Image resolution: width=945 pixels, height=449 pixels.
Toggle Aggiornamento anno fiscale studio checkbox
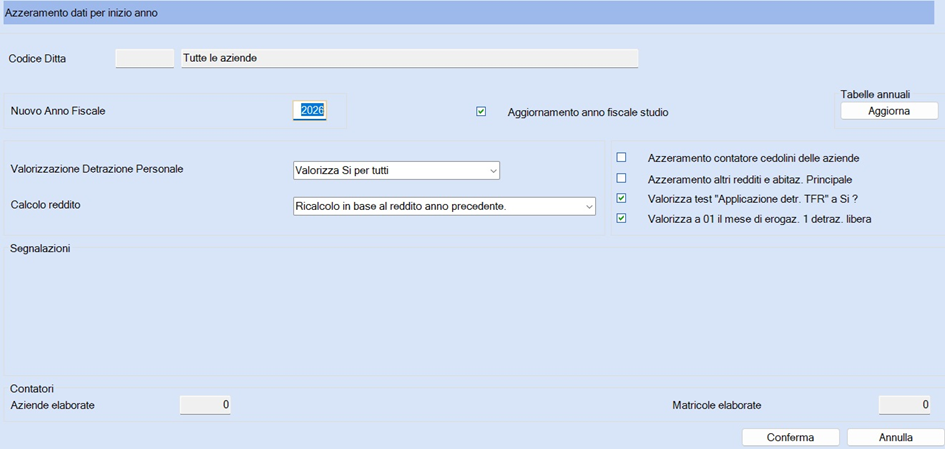[x=481, y=111]
